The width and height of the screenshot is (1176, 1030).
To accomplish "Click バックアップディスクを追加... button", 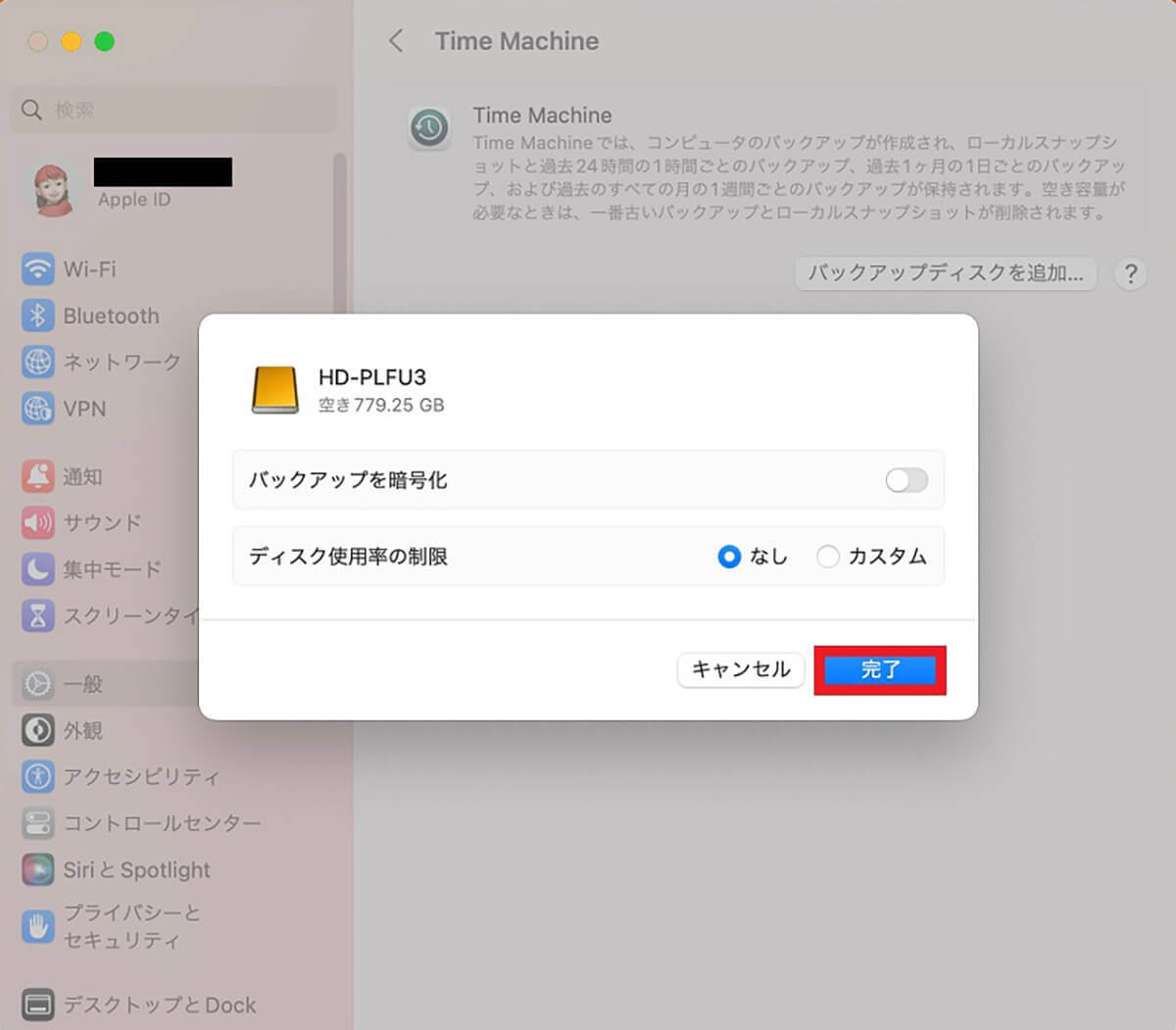I will click(x=946, y=273).
